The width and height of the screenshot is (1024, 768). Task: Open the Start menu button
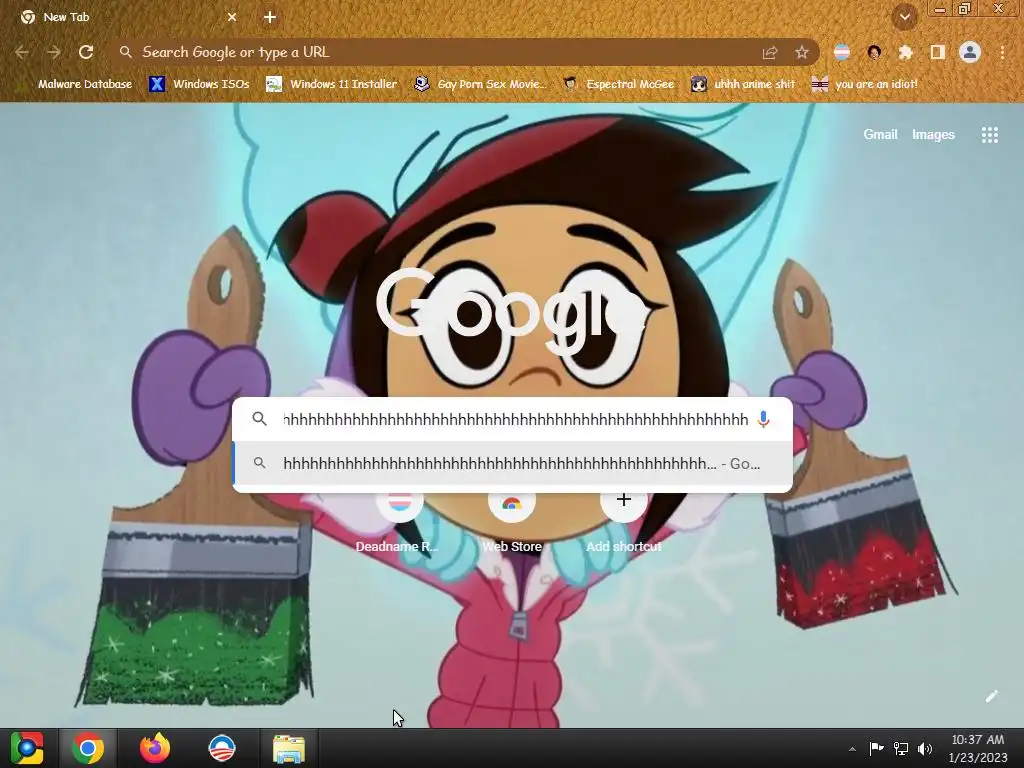tap(27, 748)
